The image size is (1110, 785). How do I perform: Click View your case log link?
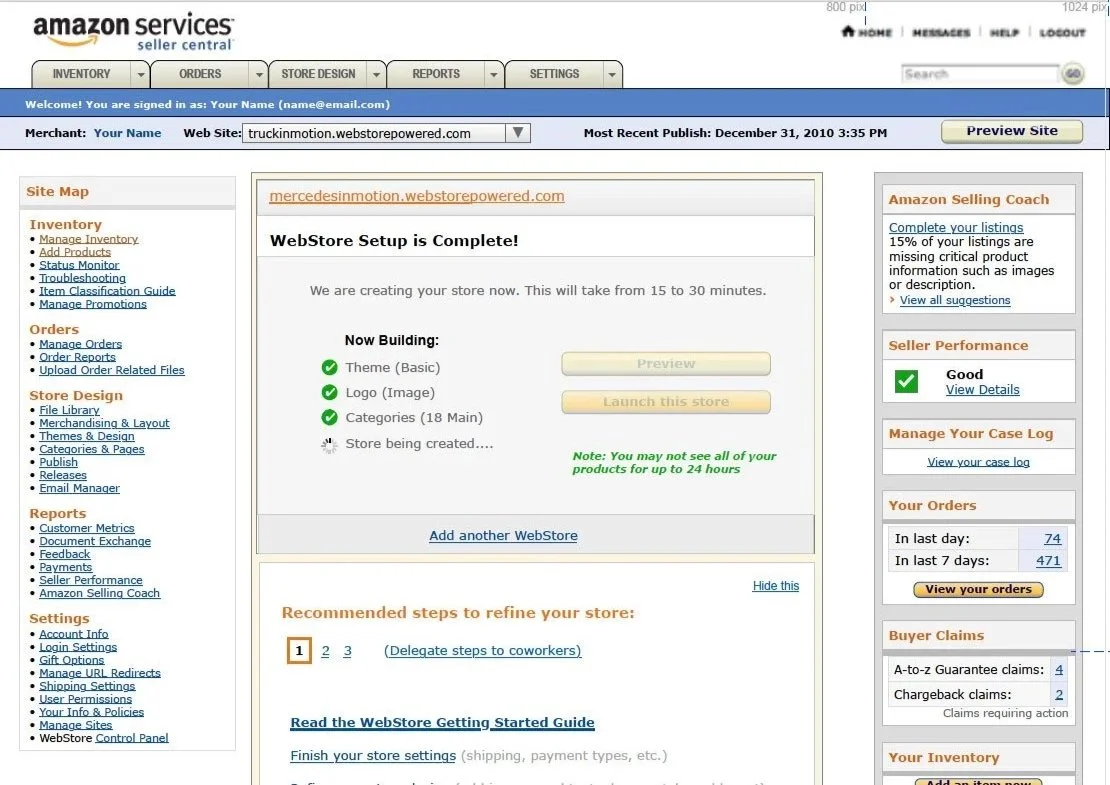(978, 462)
